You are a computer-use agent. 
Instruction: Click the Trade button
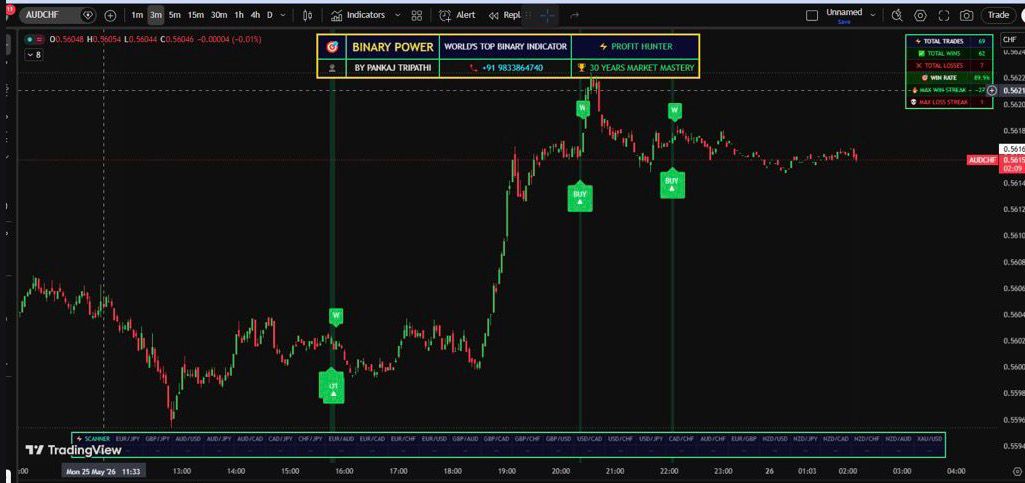tap(998, 15)
